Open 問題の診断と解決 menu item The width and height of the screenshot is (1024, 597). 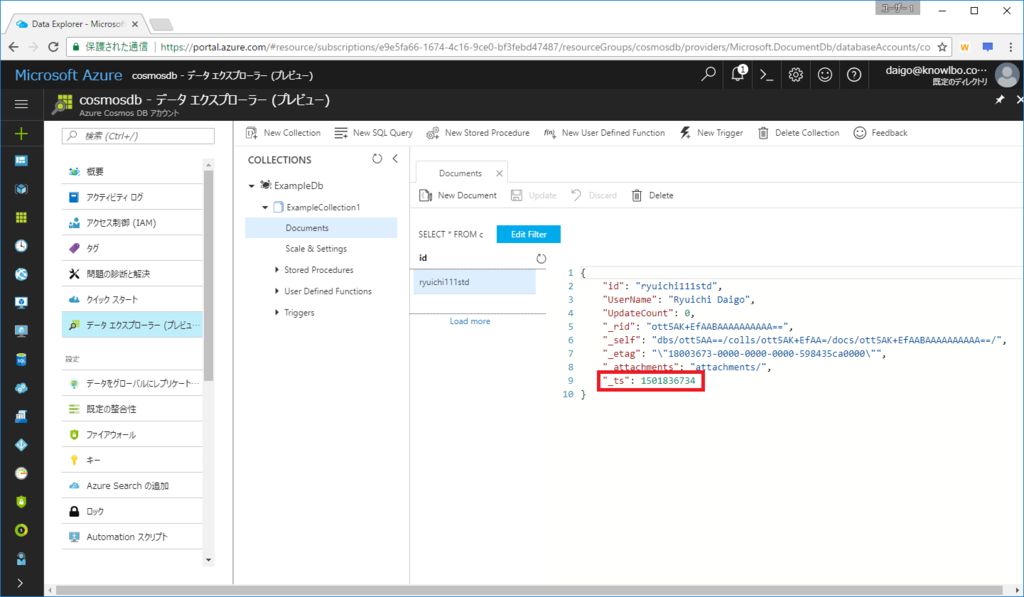pos(133,274)
